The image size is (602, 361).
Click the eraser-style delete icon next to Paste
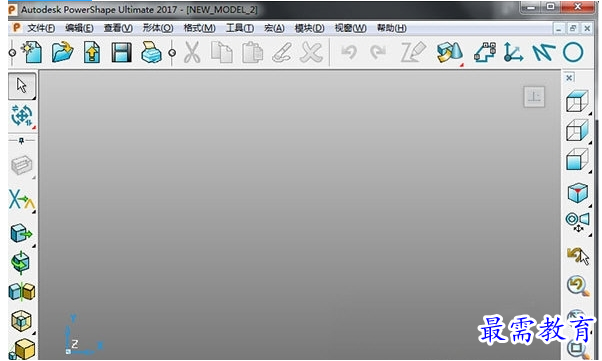coord(281,52)
